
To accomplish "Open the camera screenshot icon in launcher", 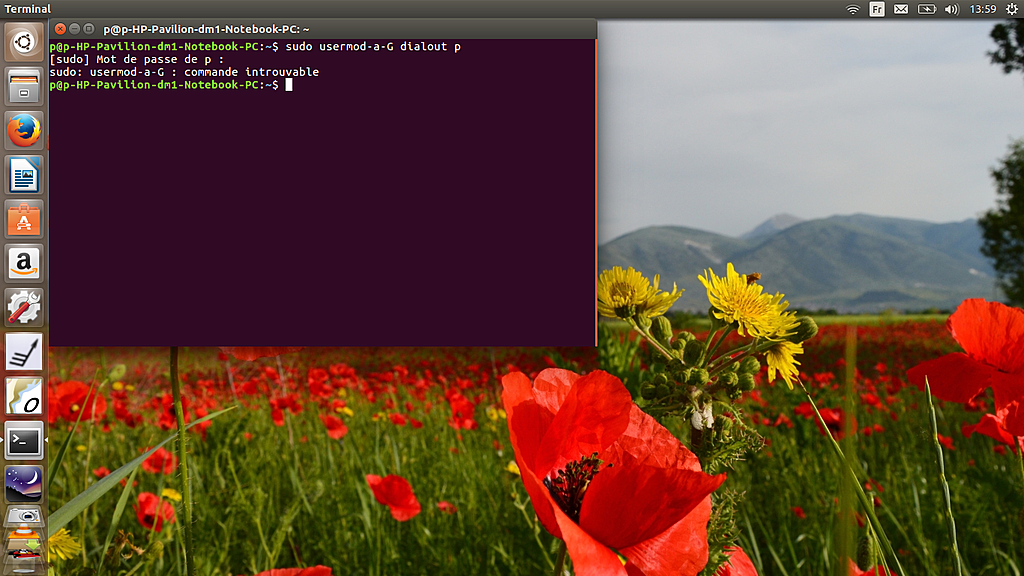I will [x=24, y=517].
